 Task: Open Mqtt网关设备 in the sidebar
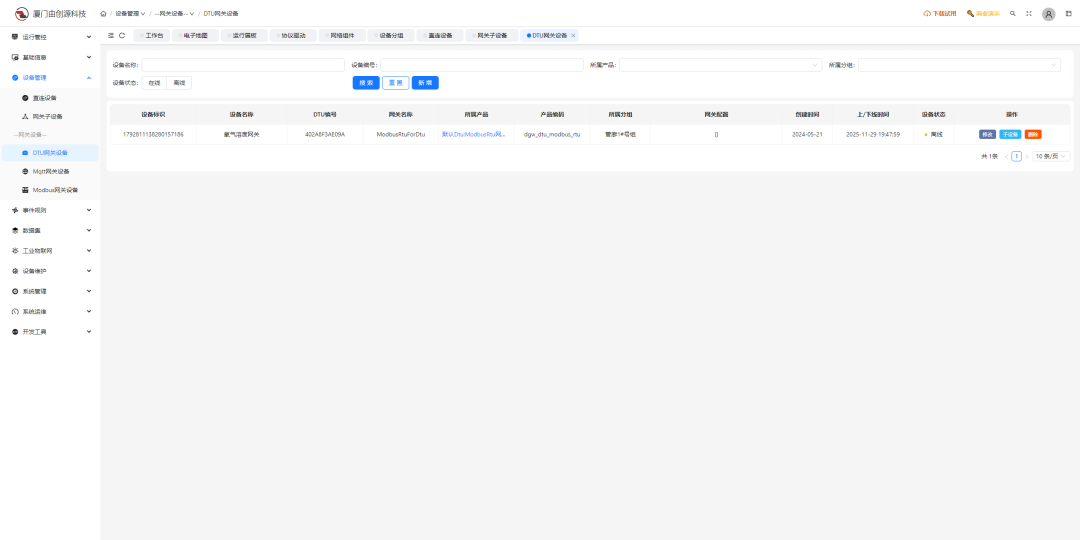[x=51, y=171]
